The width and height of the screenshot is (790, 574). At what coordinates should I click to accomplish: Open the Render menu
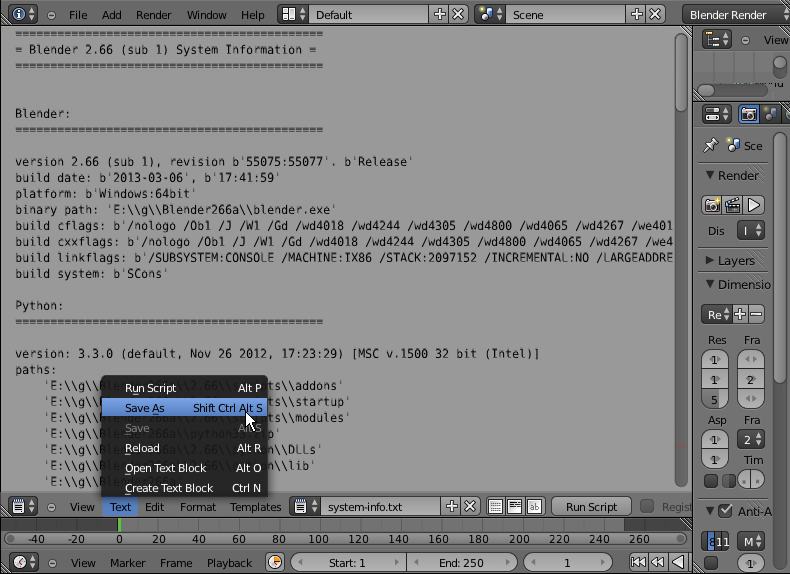click(x=154, y=15)
